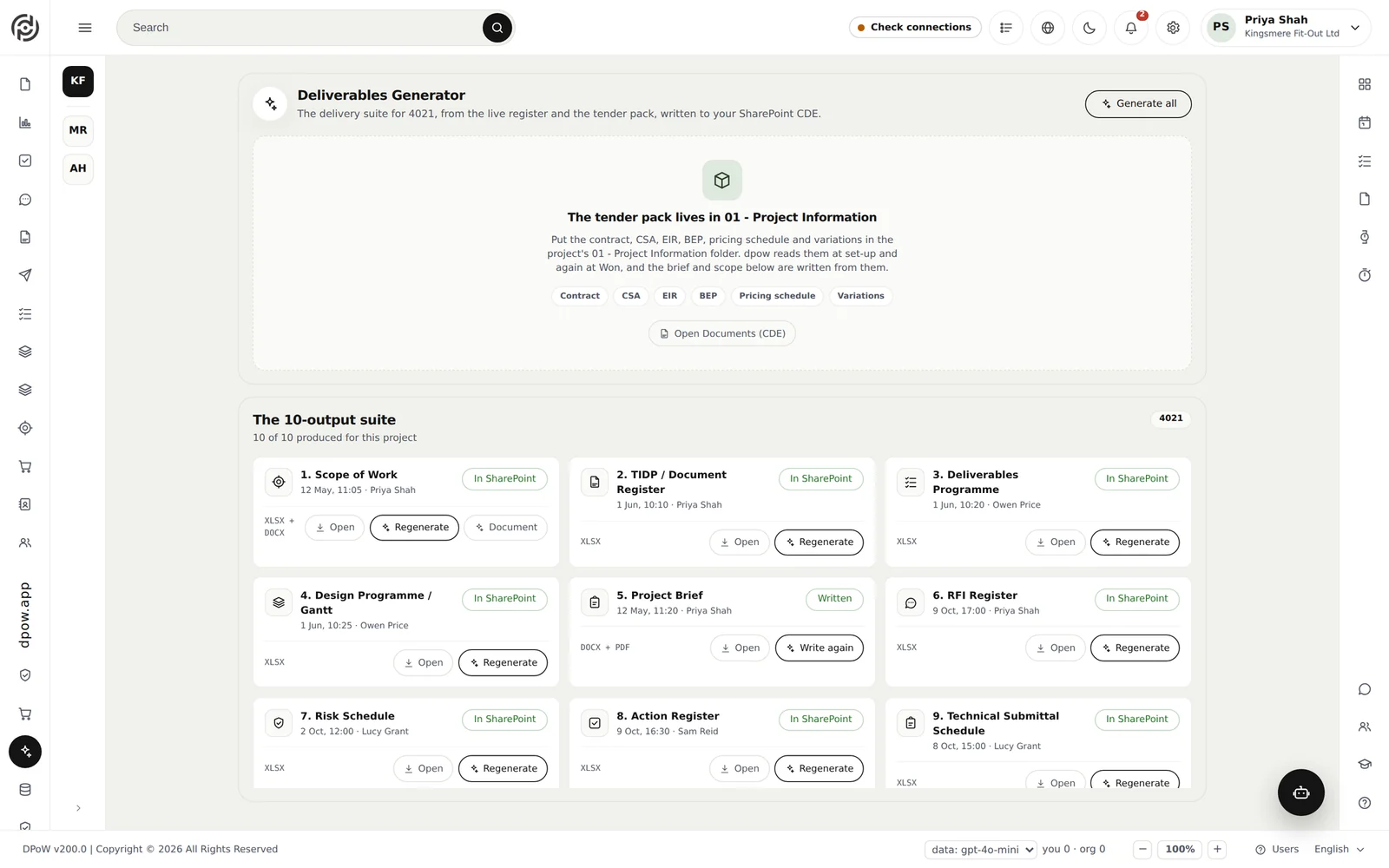Switch to the KF project workspace

click(78, 82)
